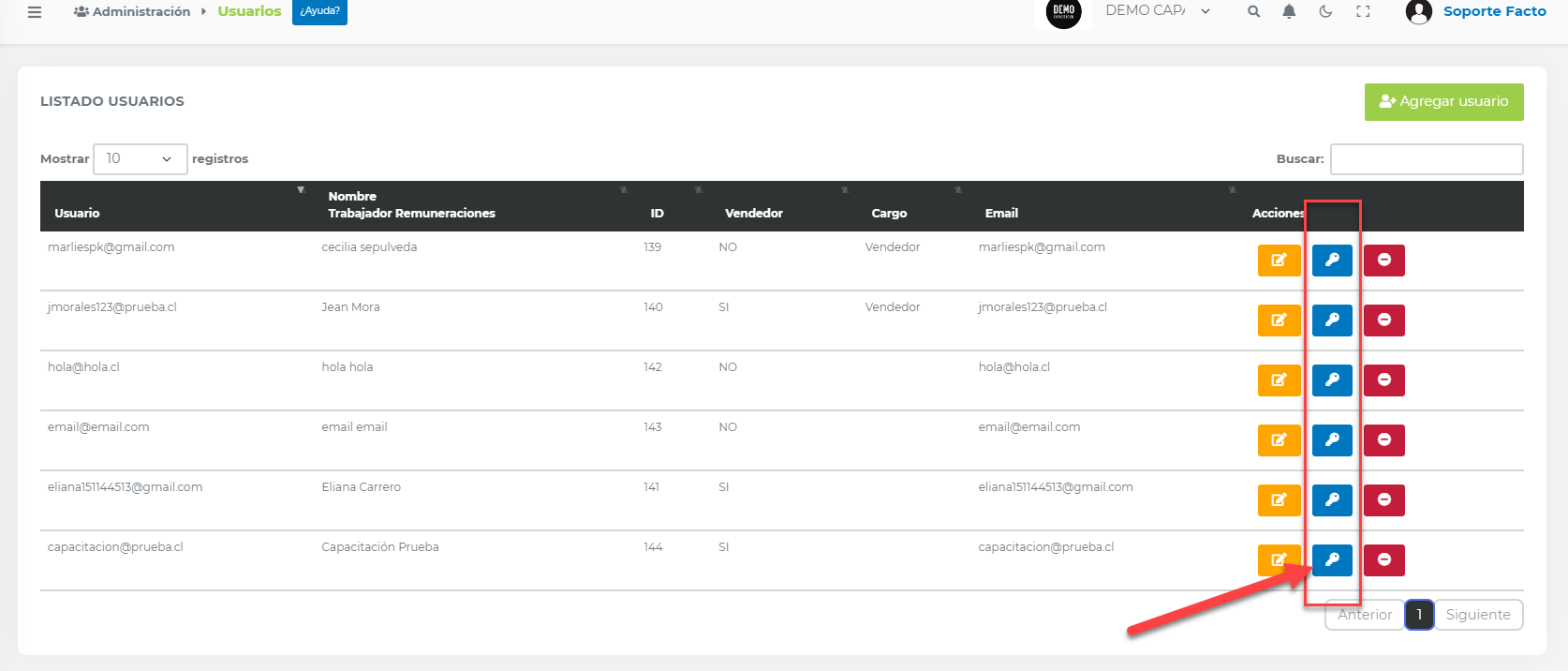Sort table by Usuario column header
The height and width of the screenshot is (671, 1568).
click(78, 213)
